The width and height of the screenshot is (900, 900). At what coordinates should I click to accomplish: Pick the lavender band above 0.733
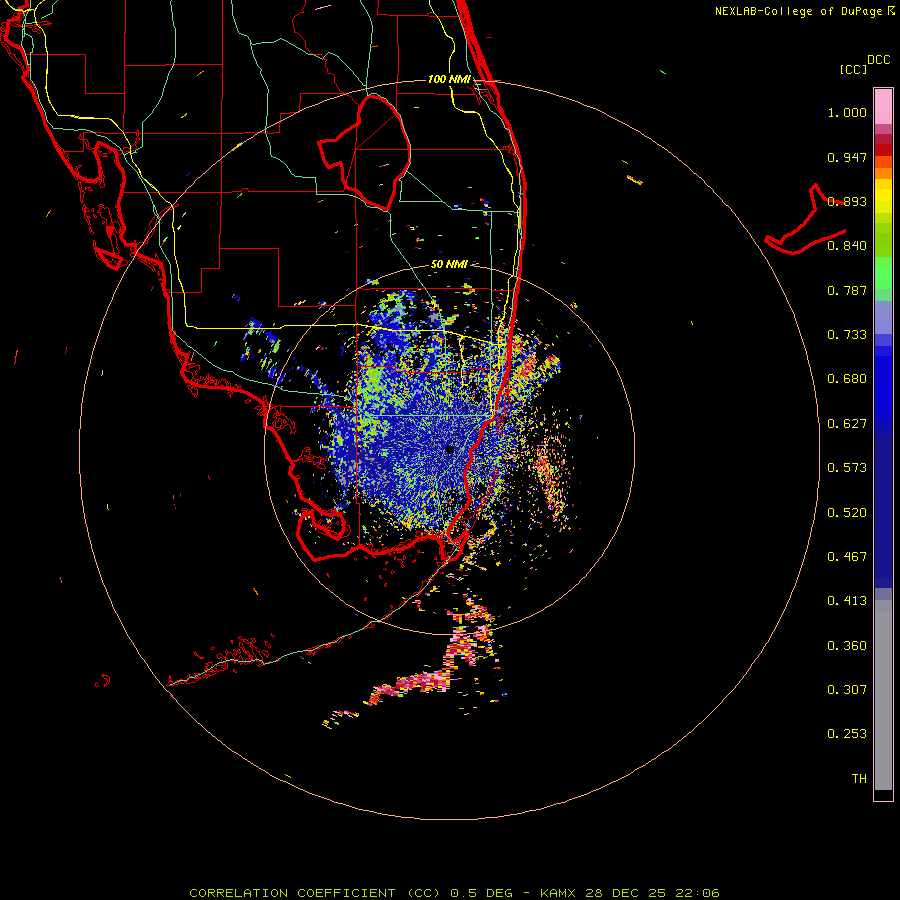[883, 318]
